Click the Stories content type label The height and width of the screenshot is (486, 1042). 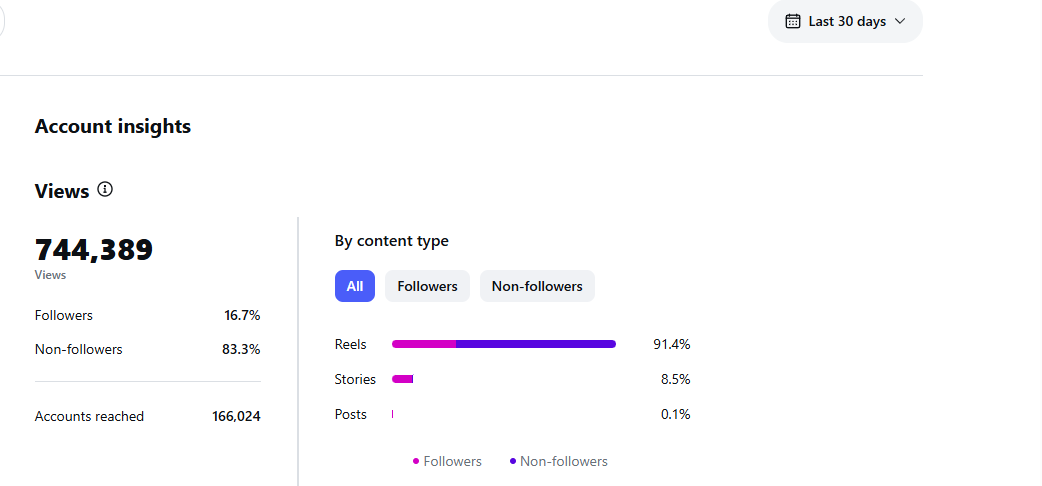(355, 379)
